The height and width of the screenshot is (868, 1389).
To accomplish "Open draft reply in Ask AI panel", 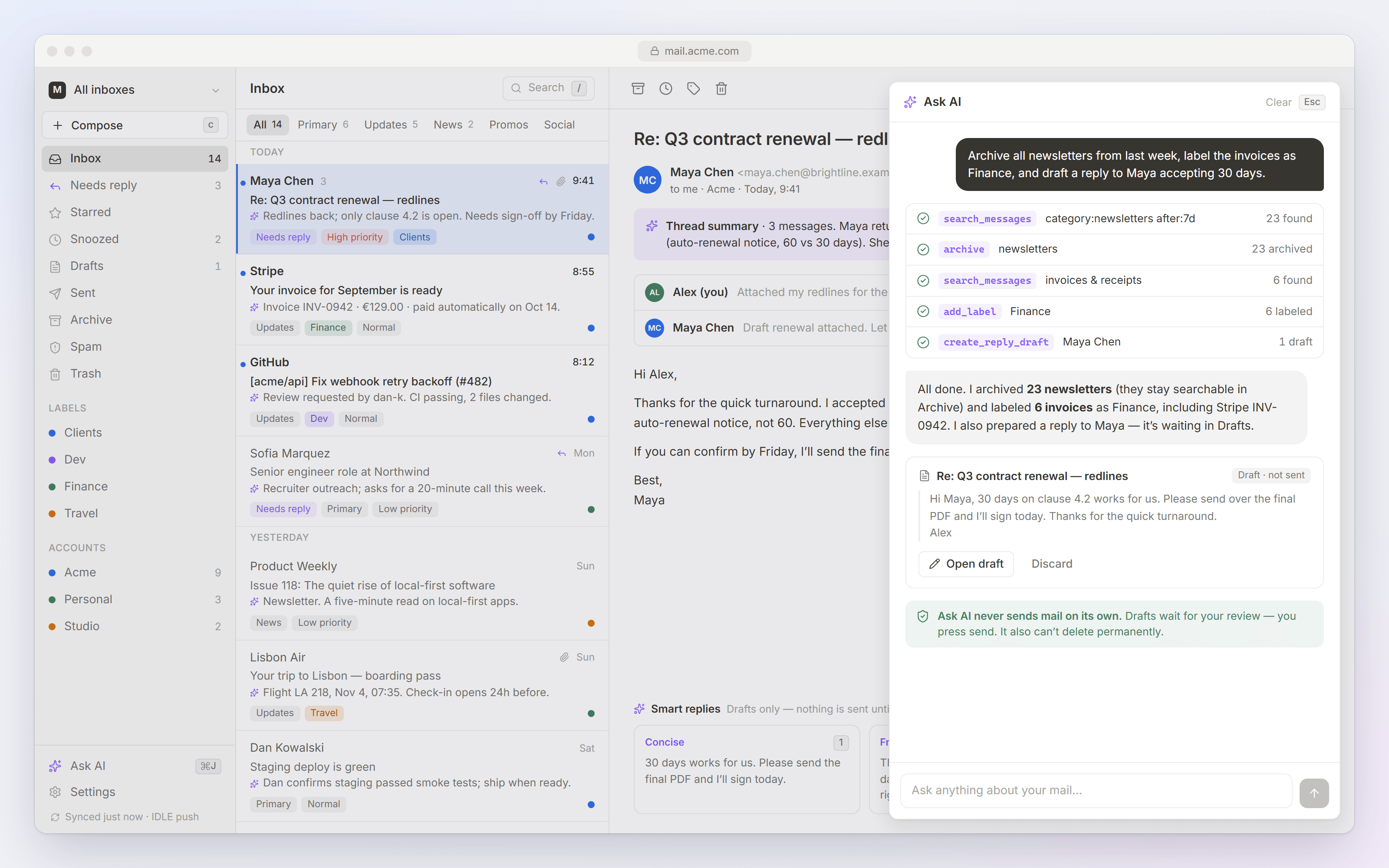I will (966, 564).
